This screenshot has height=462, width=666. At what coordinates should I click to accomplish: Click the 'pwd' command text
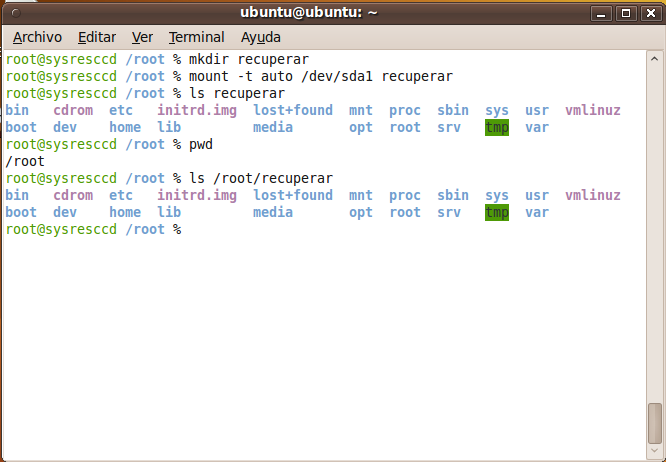coord(201,144)
